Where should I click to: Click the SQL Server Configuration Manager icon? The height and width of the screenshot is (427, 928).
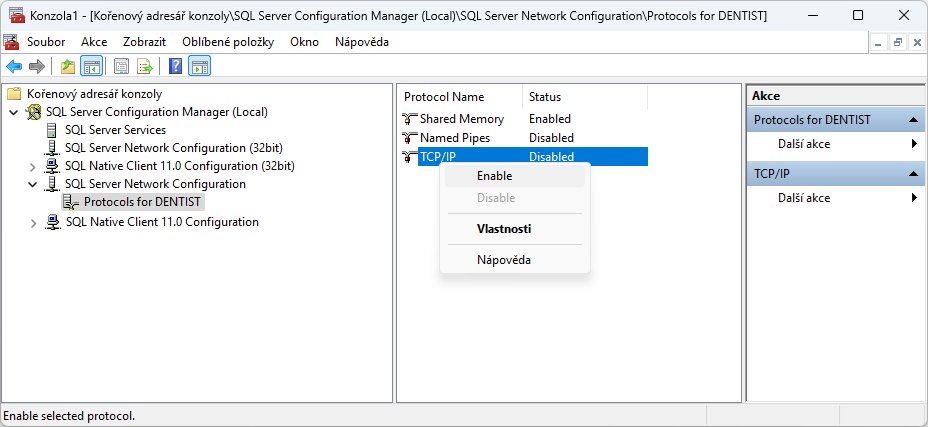(34, 112)
